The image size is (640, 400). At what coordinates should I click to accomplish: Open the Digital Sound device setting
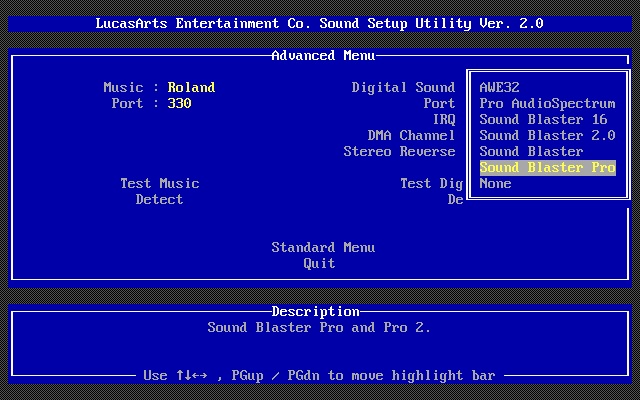[x=403, y=87]
